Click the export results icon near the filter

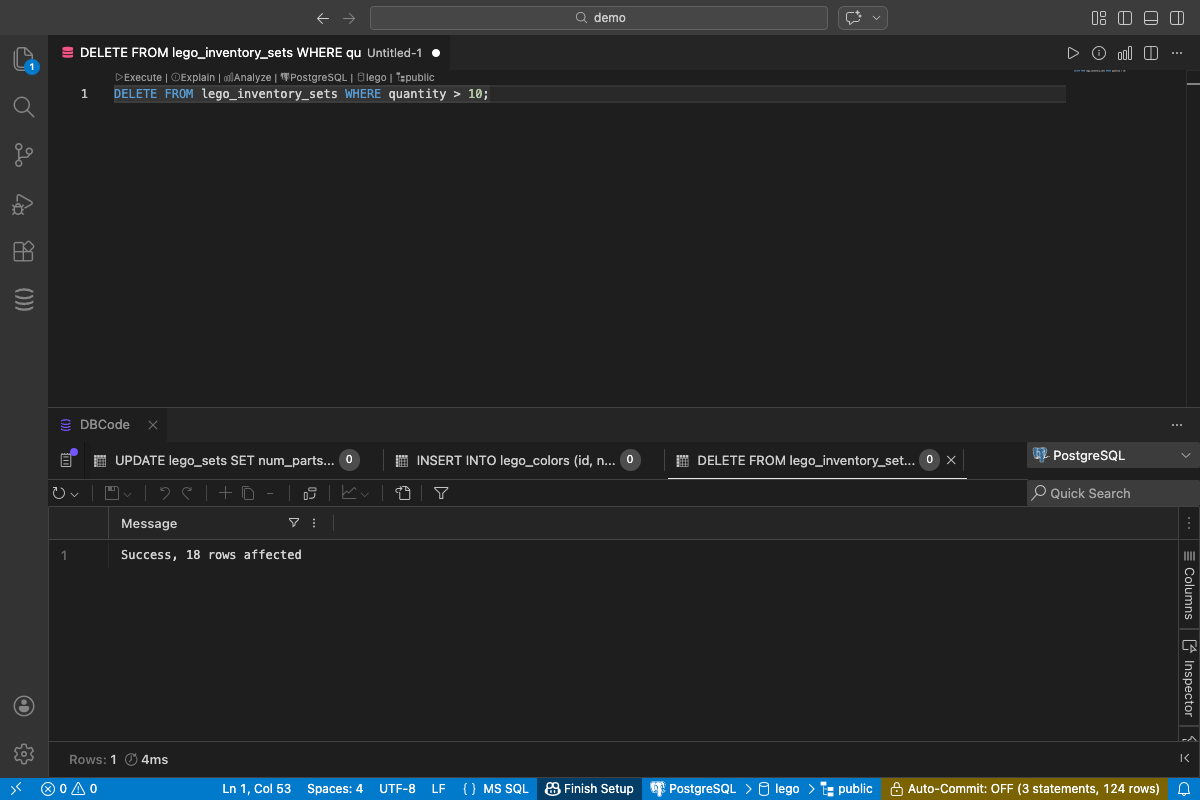tap(403, 493)
